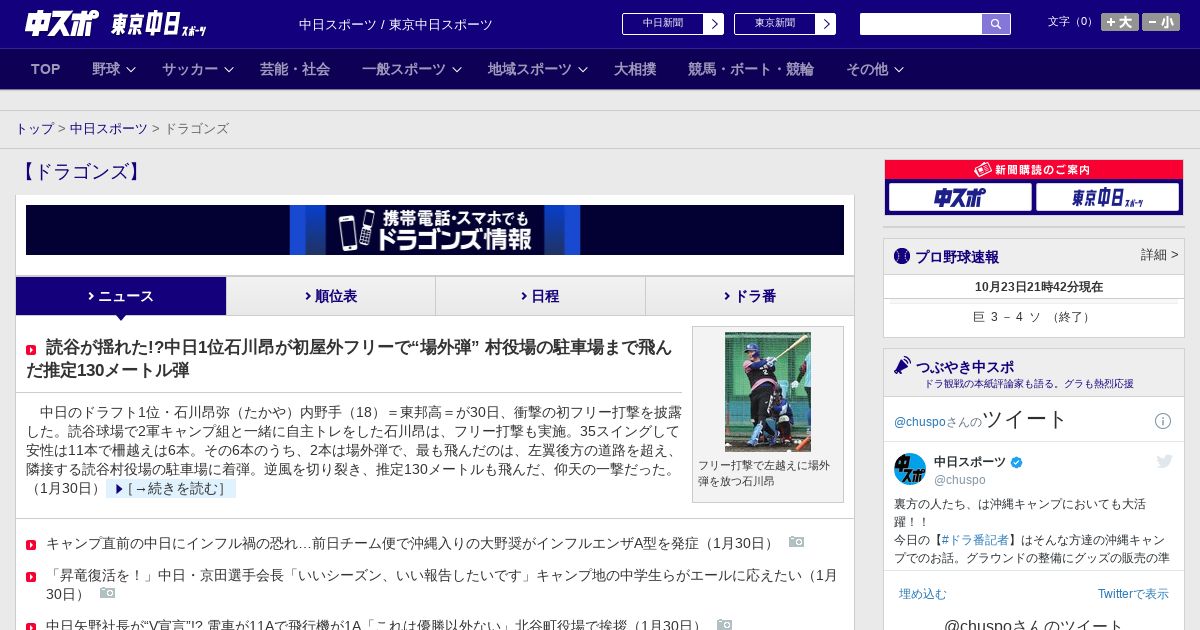Select the ニュース tab

click(121, 296)
